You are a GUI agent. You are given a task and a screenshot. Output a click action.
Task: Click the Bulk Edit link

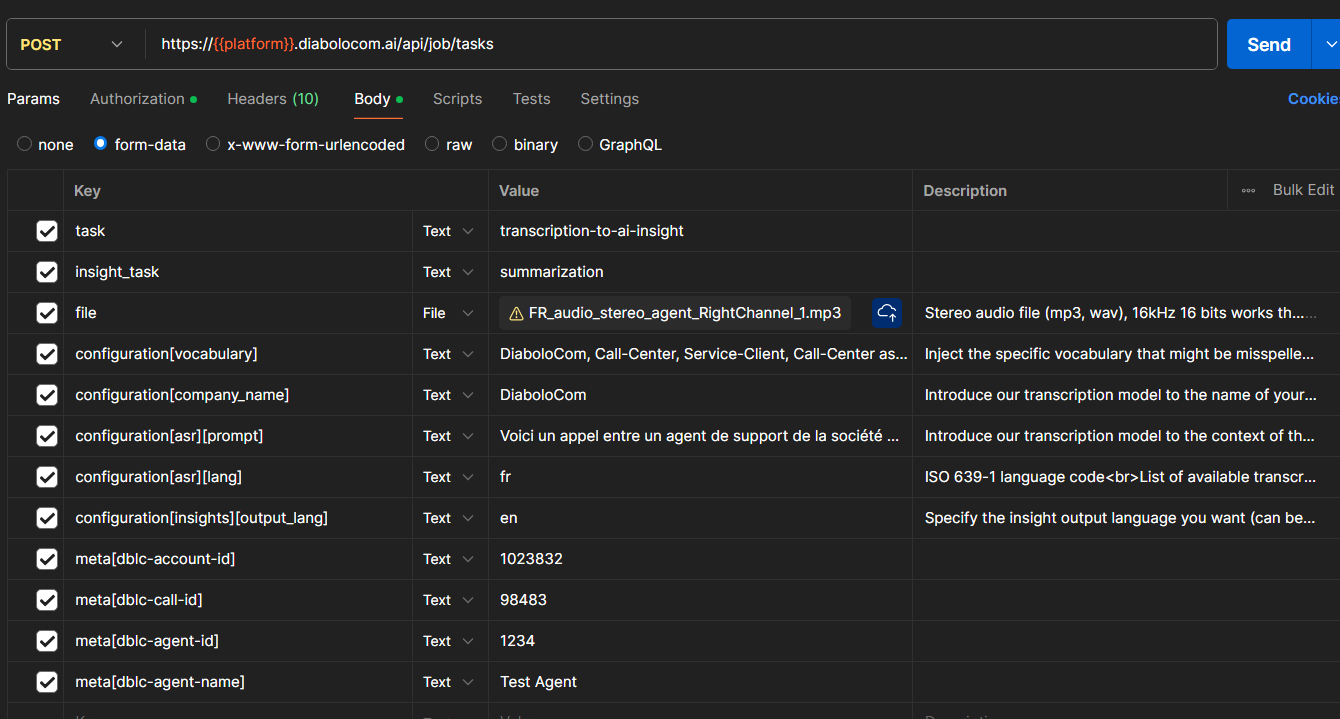(1303, 190)
